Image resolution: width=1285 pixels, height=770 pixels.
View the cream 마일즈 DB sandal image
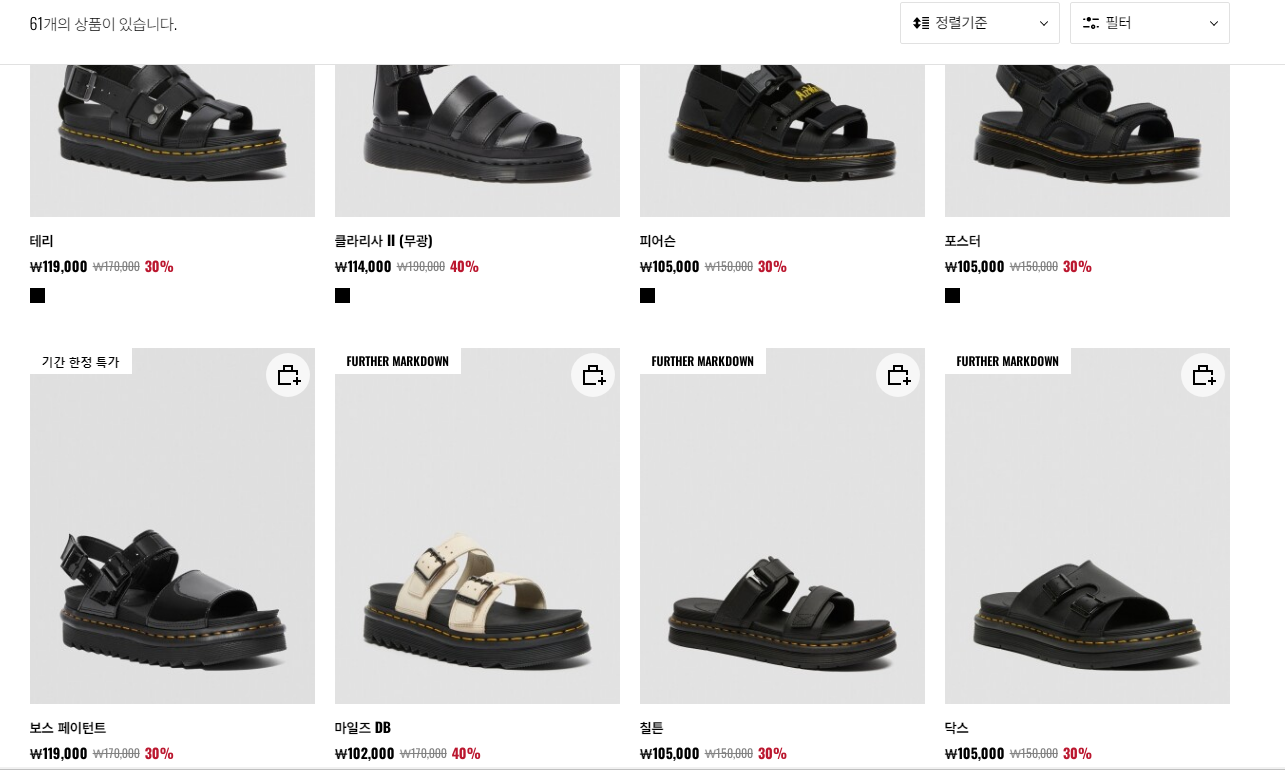point(477,526)
